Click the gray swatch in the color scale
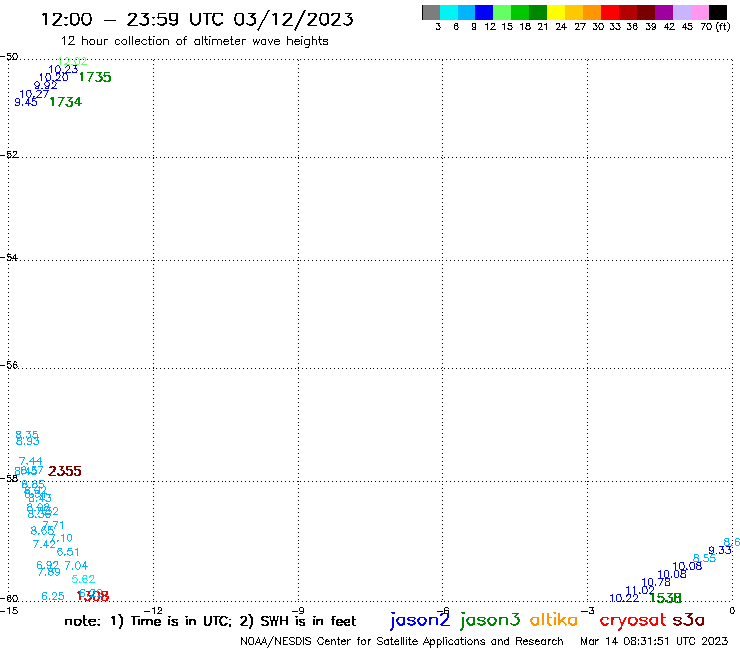The width and height of the screenshot is (740, 650). tap(431, 12)
